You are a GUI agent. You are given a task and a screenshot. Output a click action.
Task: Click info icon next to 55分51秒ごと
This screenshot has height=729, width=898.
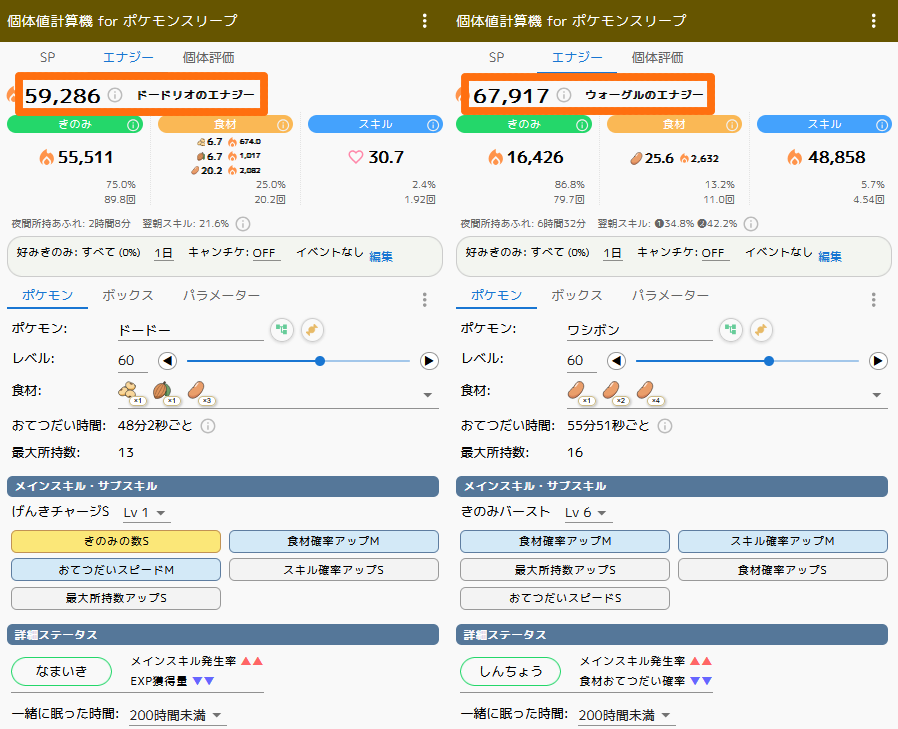pos(665,426)
